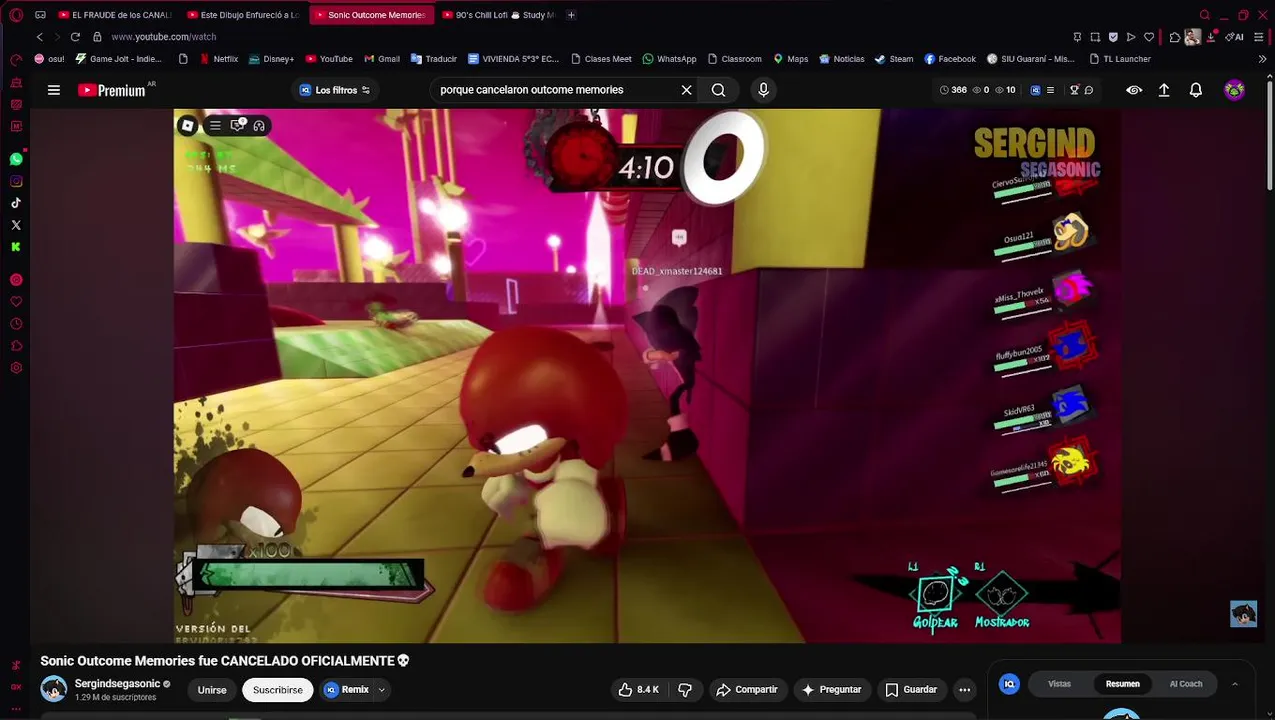Open the Aria AI toolbar button
The height and width of the screenshot is (720, 1275).
point(1235,37)
